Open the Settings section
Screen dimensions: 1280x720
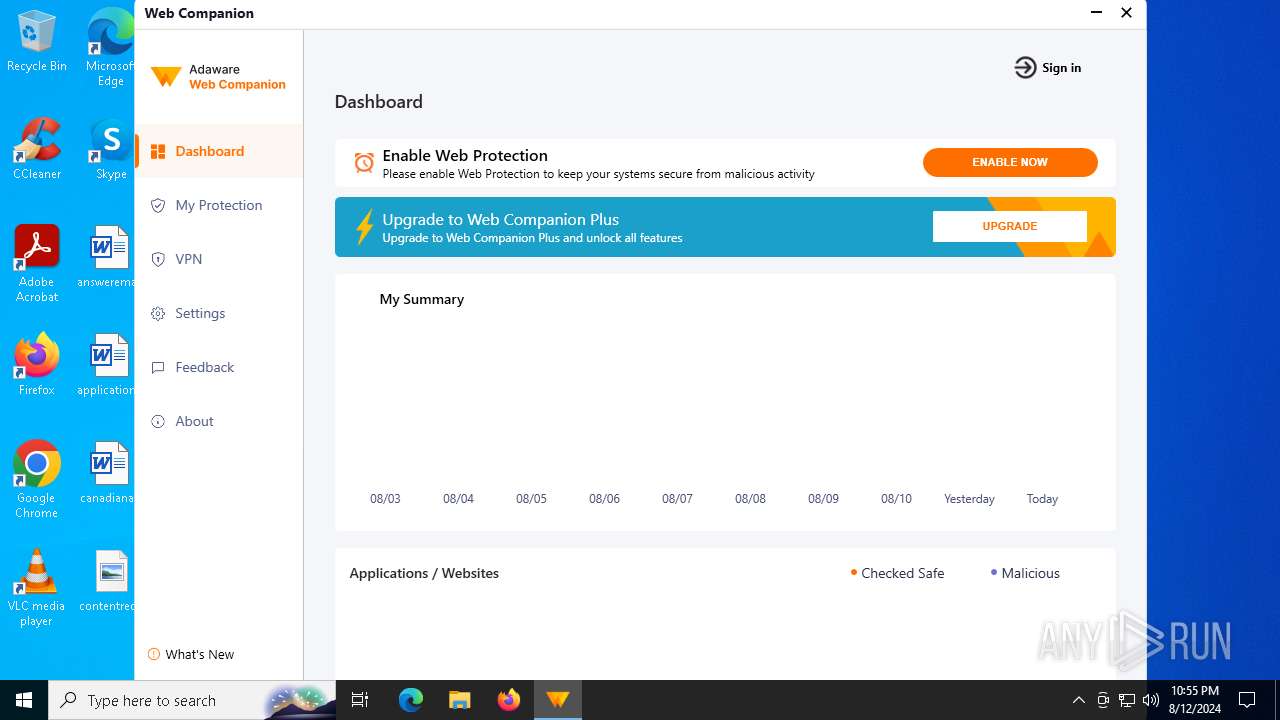point(219,313)
